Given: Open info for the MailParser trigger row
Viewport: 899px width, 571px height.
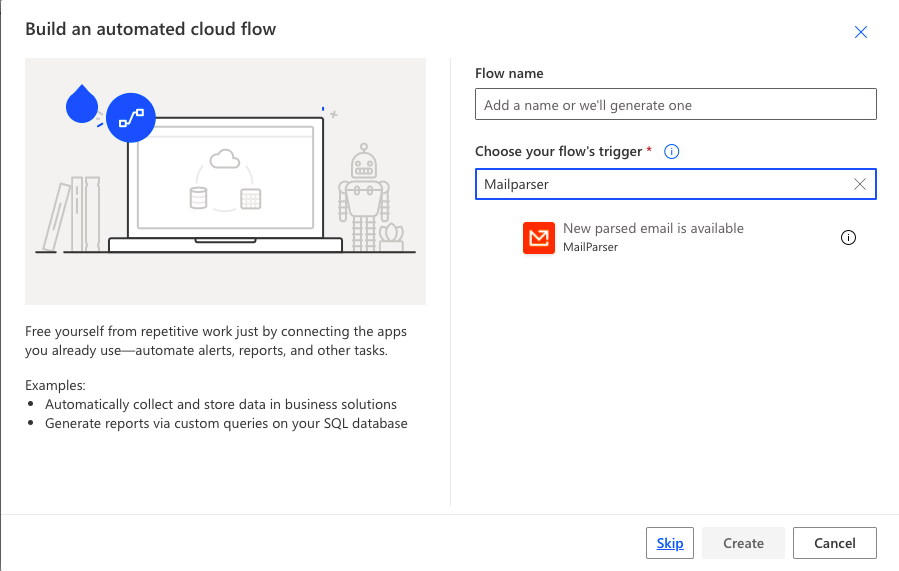Looking at the screenshot, I should (848, 237).
